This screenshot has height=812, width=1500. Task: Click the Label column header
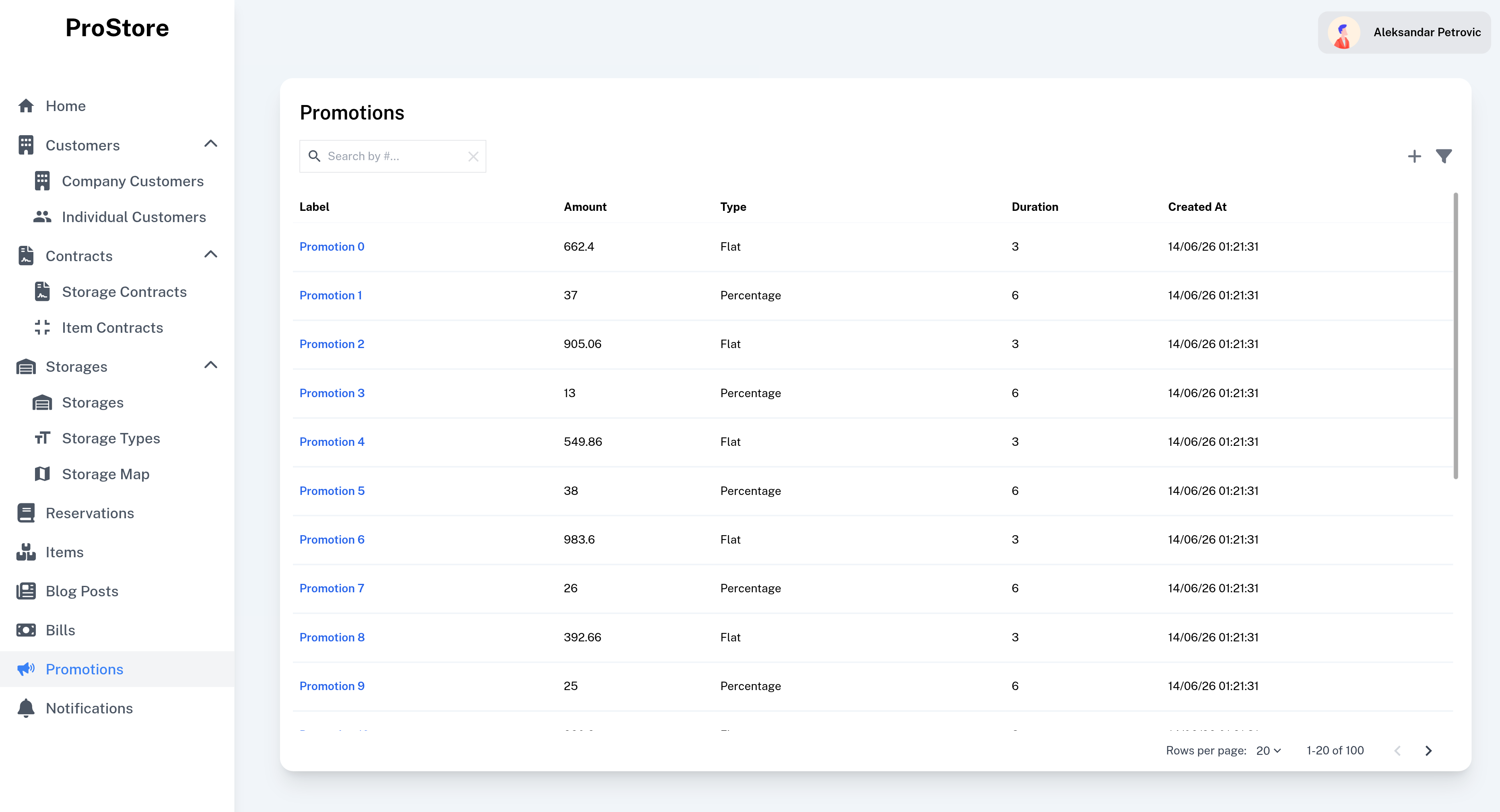(314, 207)
